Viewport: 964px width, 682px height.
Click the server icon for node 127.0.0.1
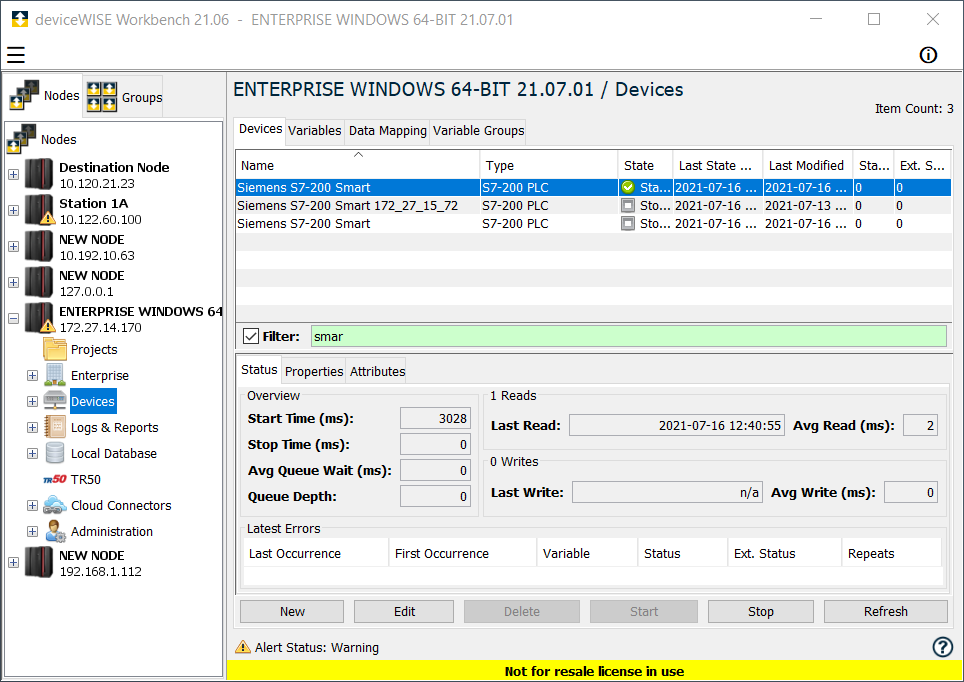point(39,282)
